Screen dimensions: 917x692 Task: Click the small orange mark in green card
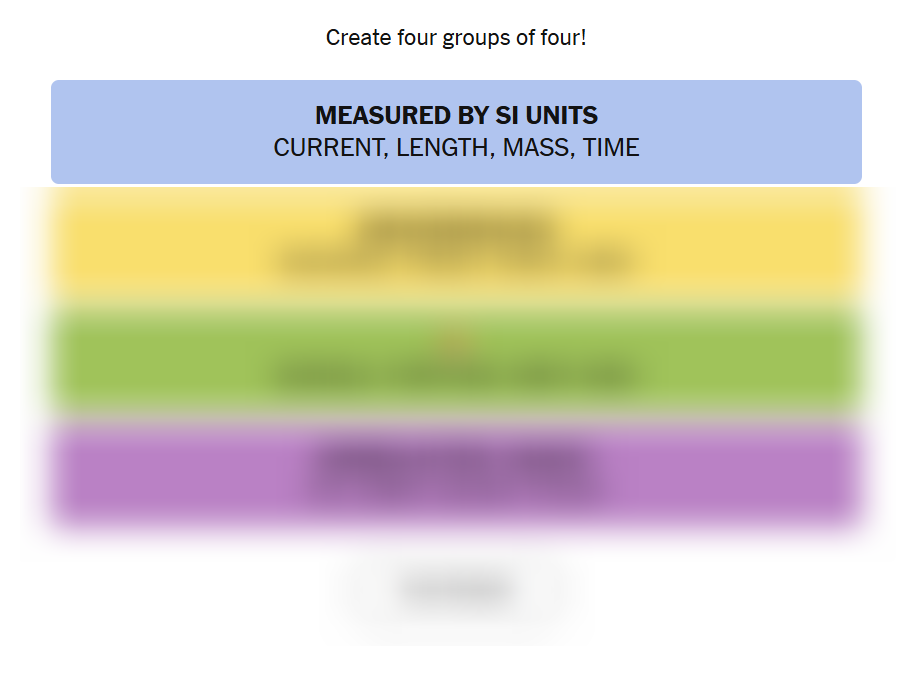[x=456, y=344]
